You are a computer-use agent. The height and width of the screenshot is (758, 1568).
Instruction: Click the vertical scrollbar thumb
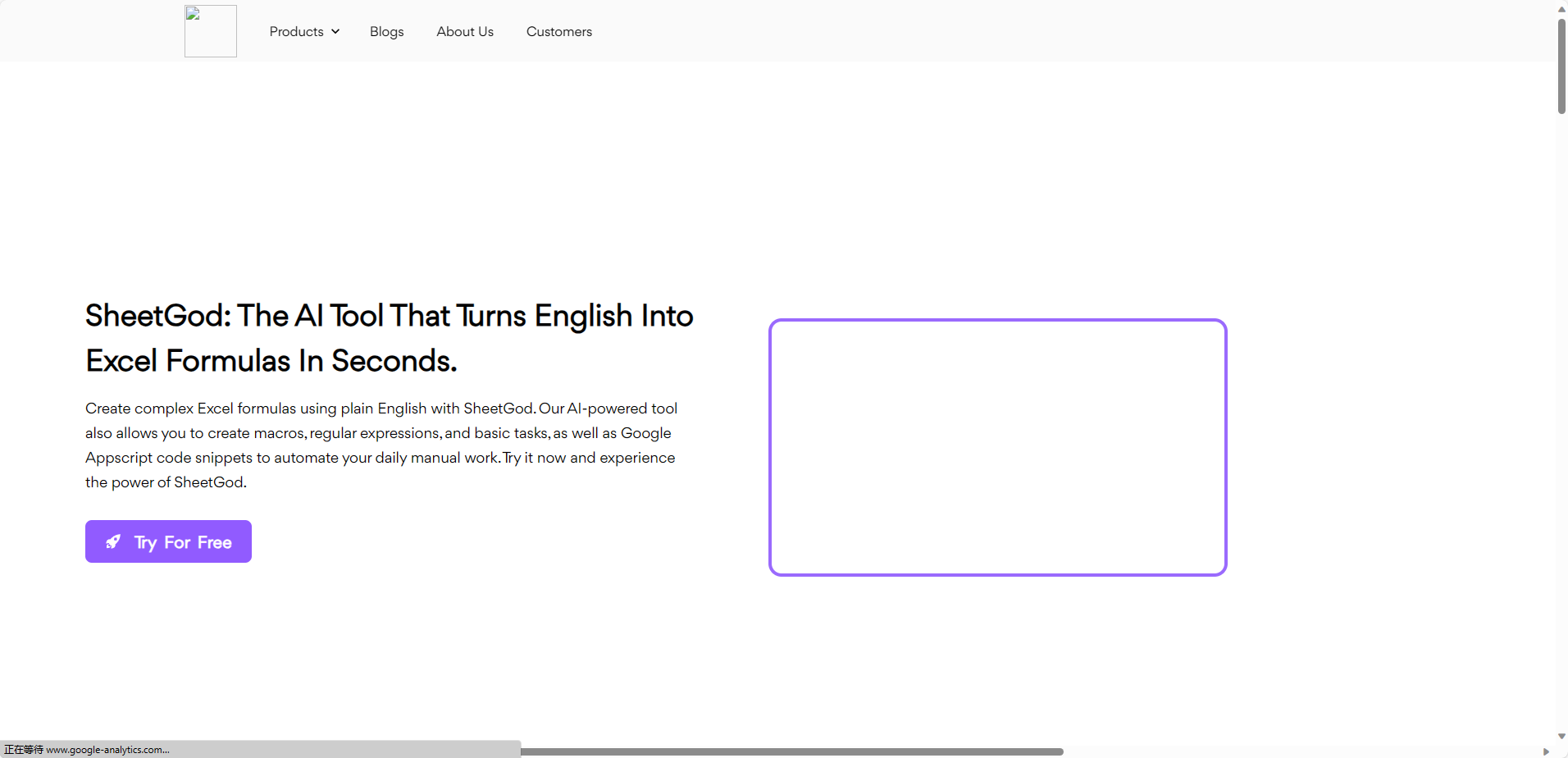(x=1561, y=66)
